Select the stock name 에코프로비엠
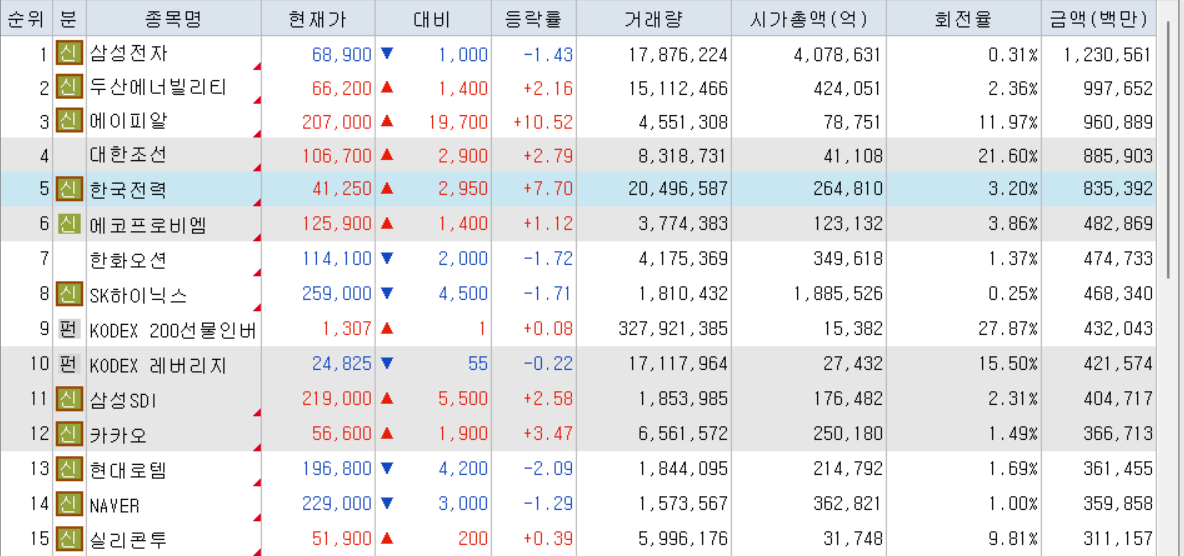 [148, 224]
